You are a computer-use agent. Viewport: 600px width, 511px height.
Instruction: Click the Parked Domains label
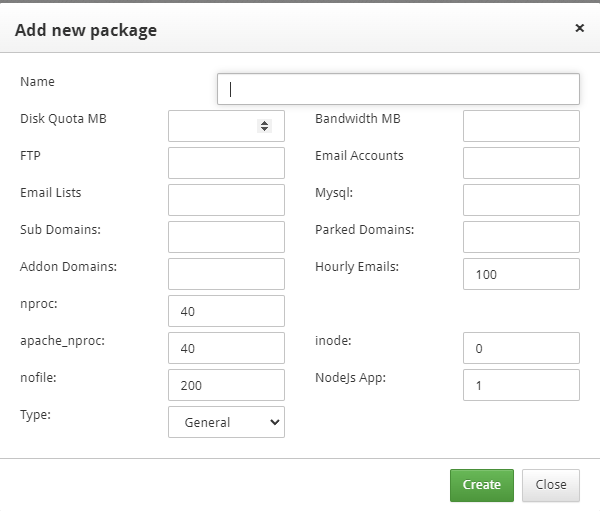[365, 230]
